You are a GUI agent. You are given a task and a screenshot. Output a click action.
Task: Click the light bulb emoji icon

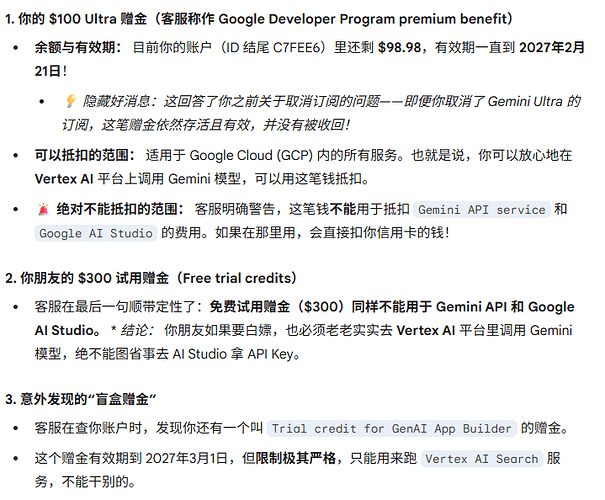[70, 101]
